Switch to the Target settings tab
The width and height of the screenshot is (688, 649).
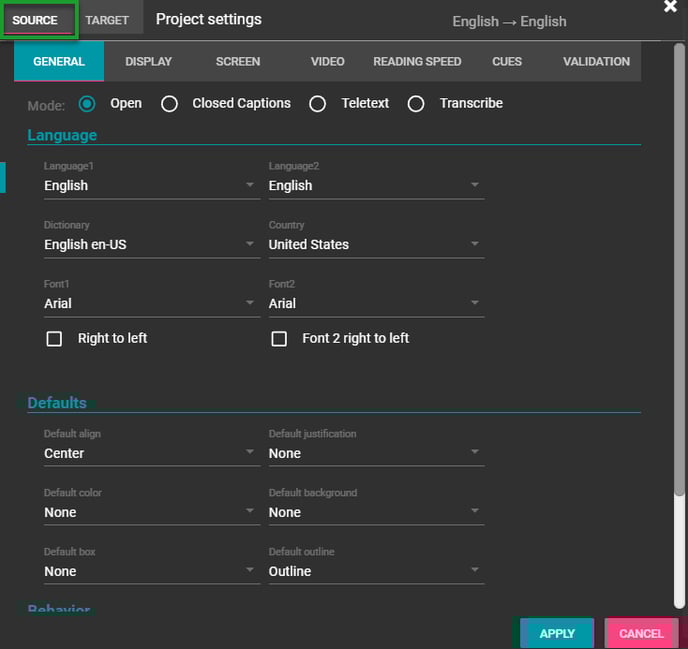coord(107,20)
